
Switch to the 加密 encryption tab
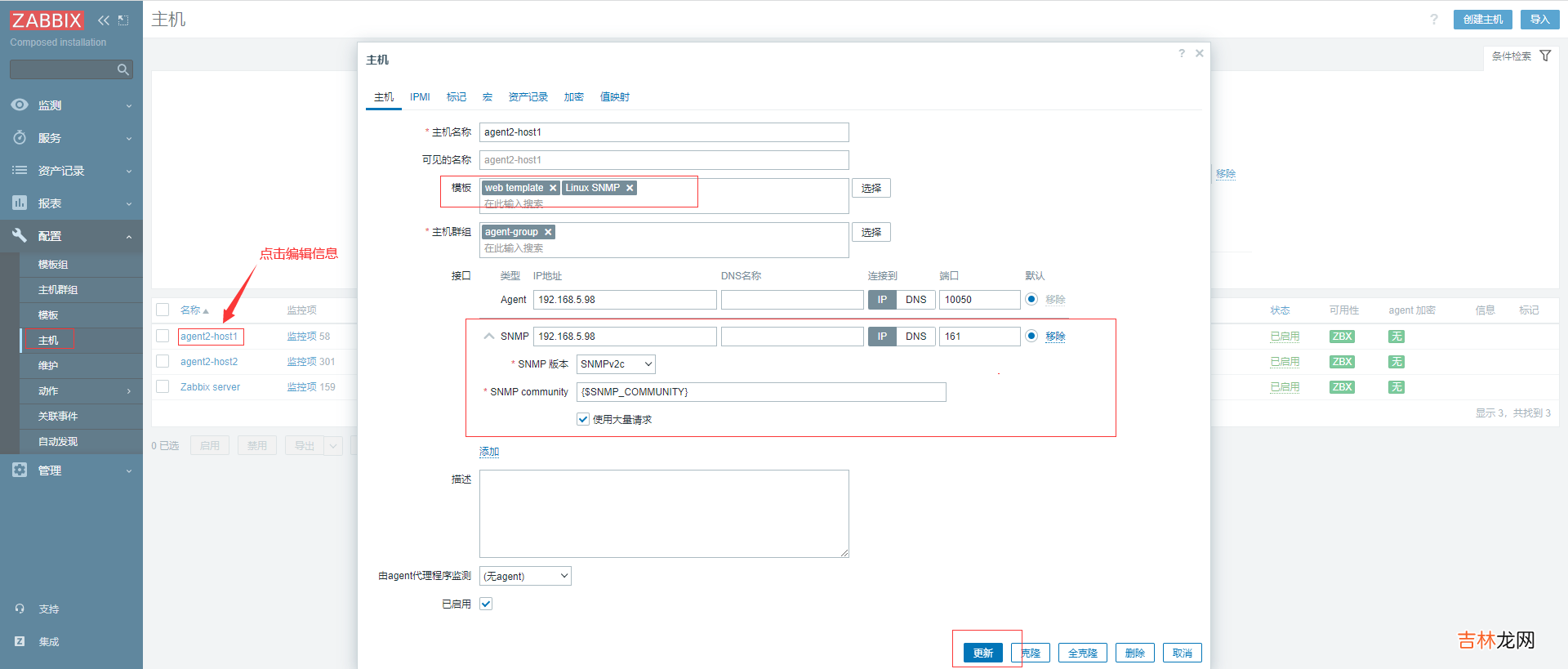click(x=573, y=97)
